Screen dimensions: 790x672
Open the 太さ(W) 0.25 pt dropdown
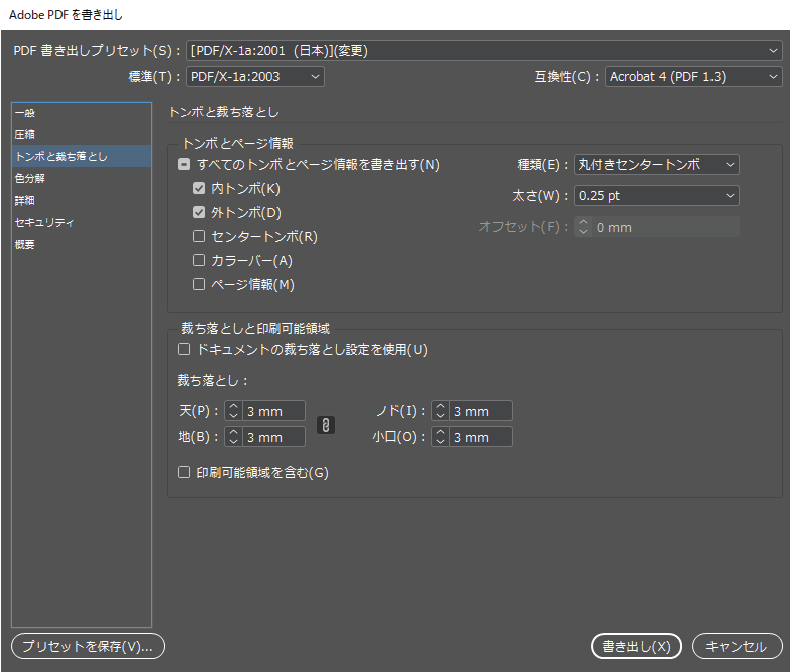(657, 195)
